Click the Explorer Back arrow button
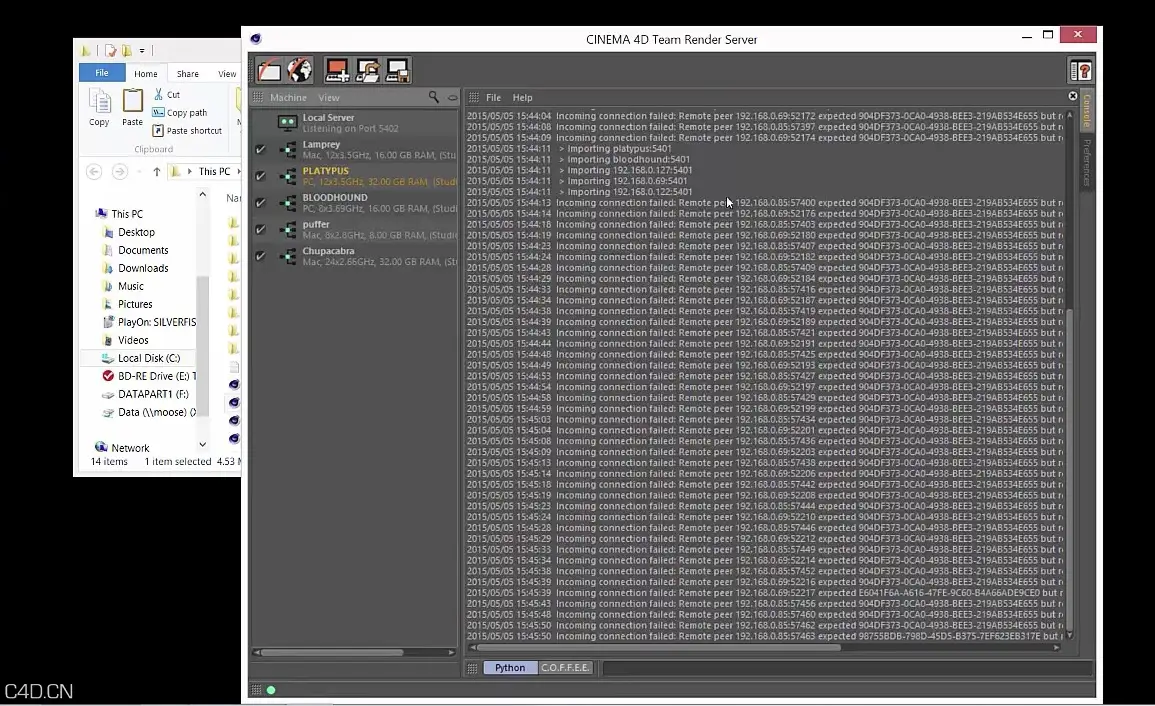 (94, 172)
